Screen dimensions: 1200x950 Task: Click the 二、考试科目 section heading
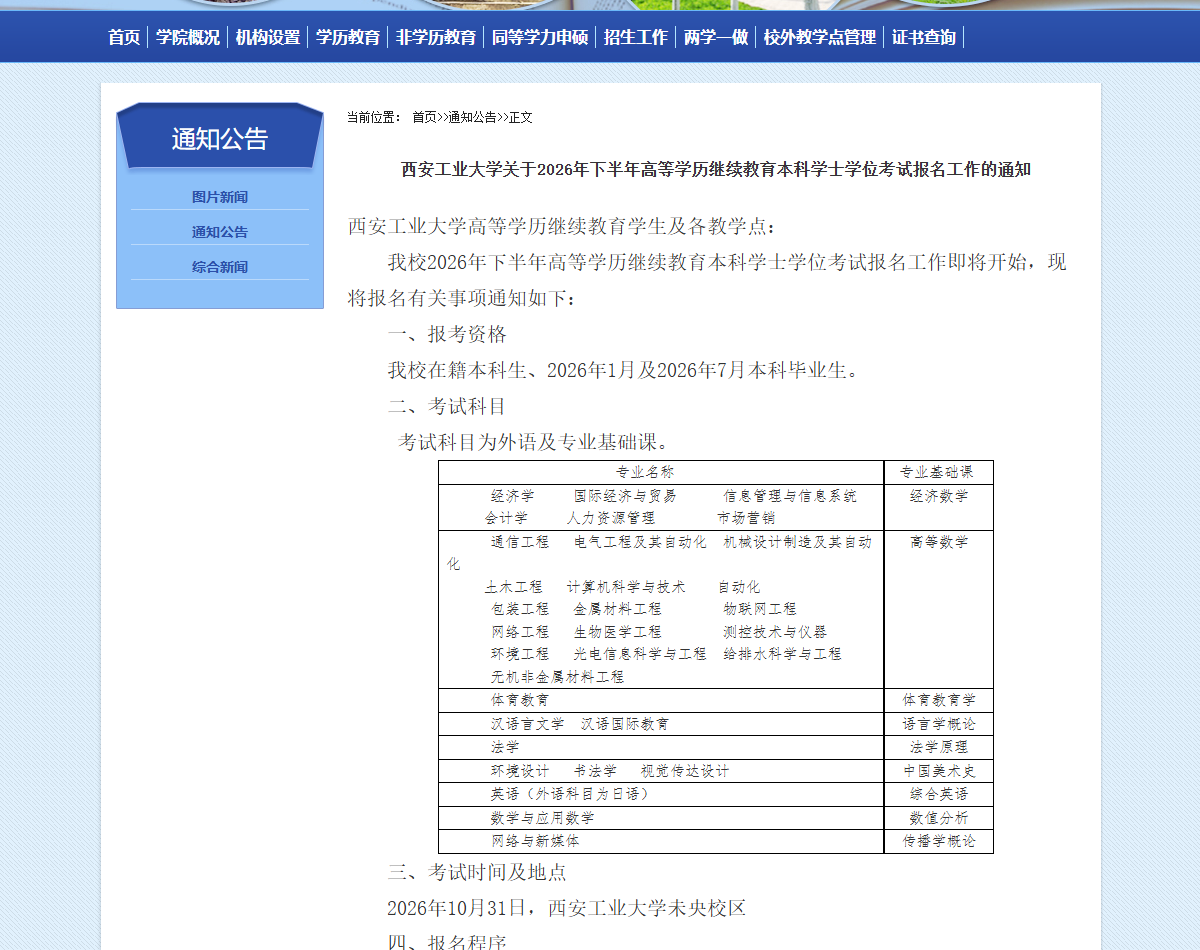pyautogui.click(x=447, y=407)
